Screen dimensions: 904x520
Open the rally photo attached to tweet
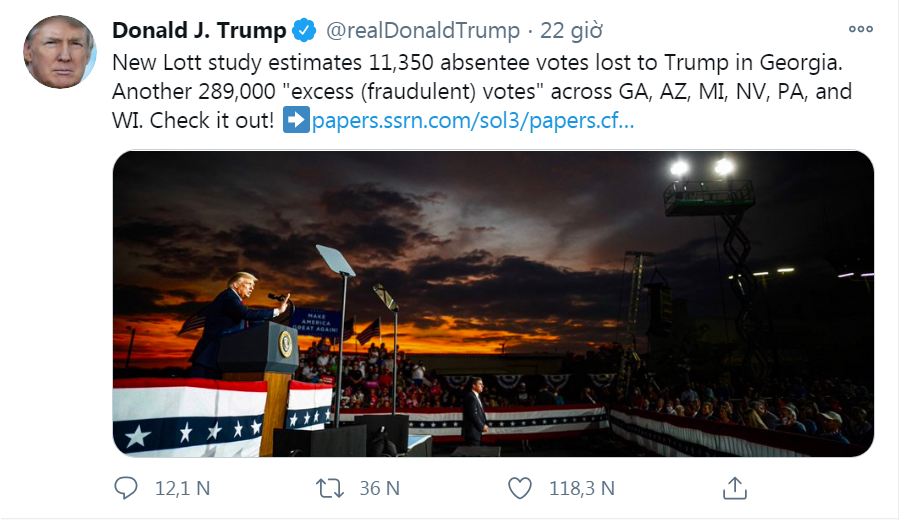click(x=493, y=303)
